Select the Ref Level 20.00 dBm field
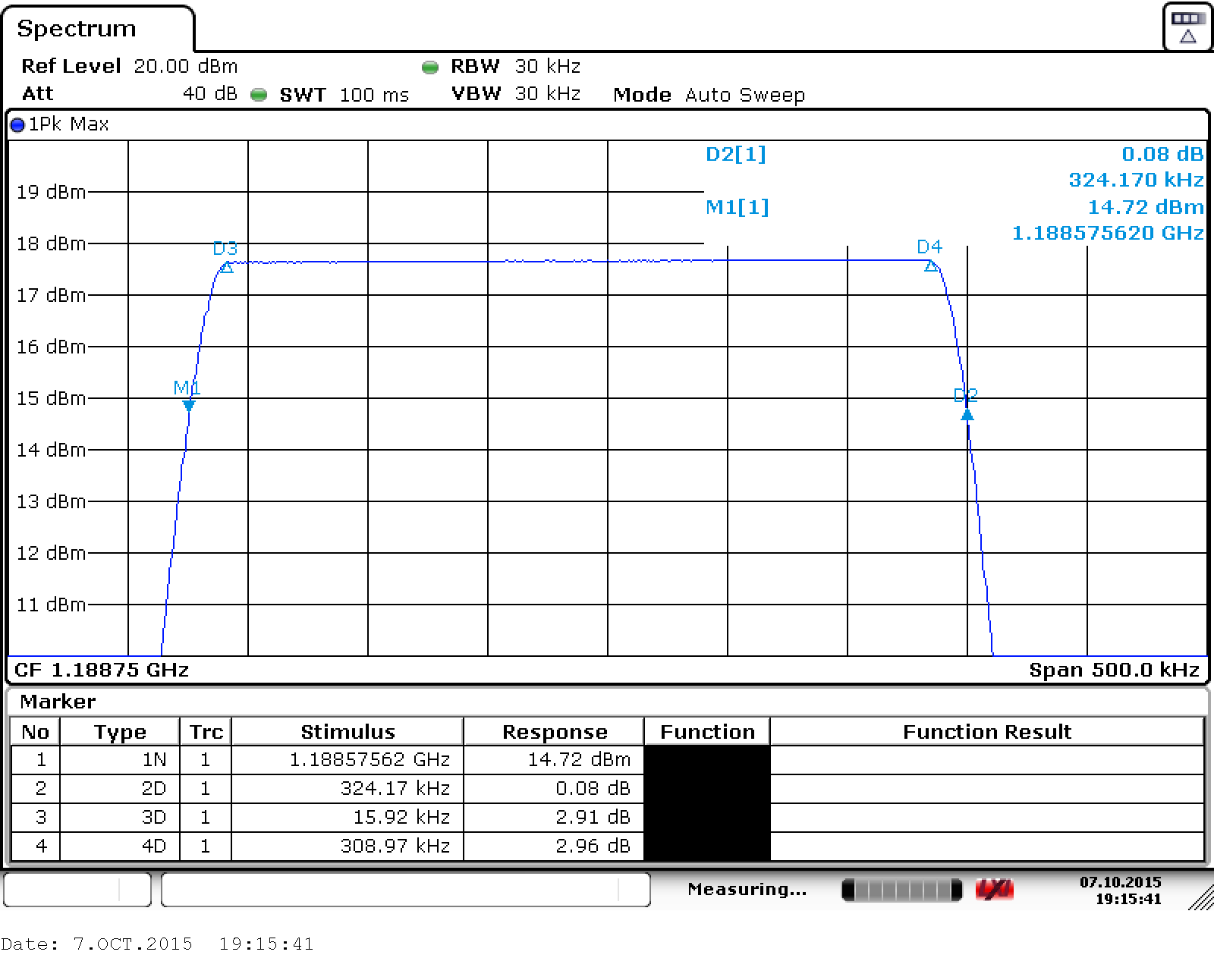Image resolution: width=1214 pixels, height=980 pixels. tap(129, 66)
